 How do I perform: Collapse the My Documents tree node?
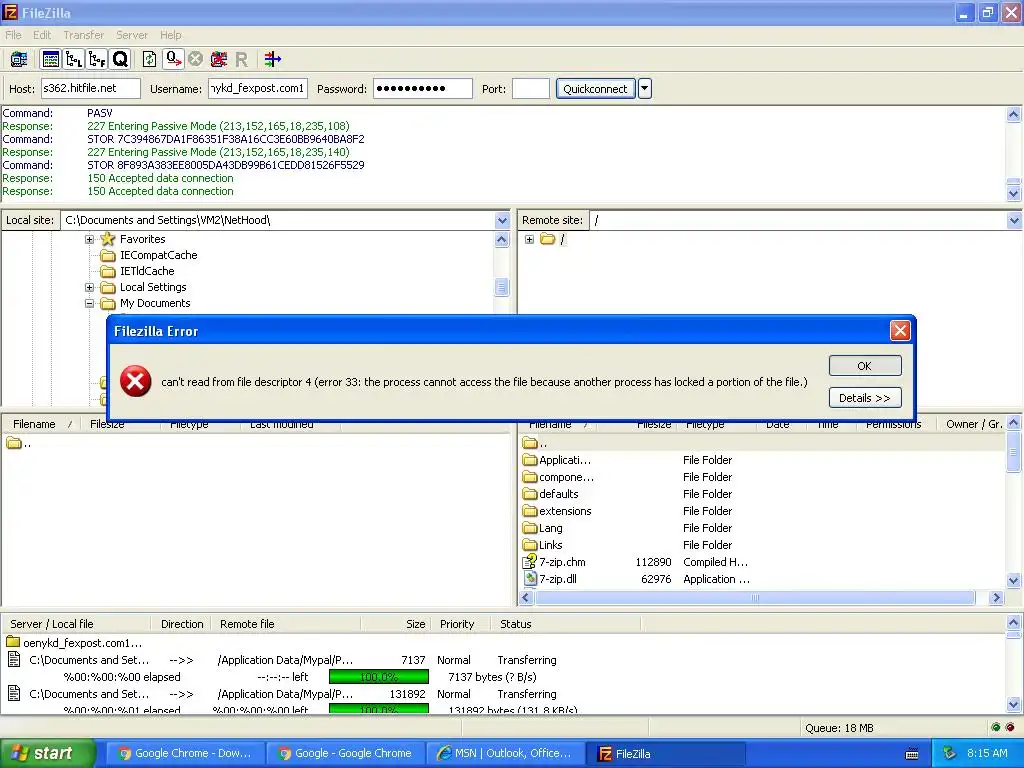(x=89, y=303)
